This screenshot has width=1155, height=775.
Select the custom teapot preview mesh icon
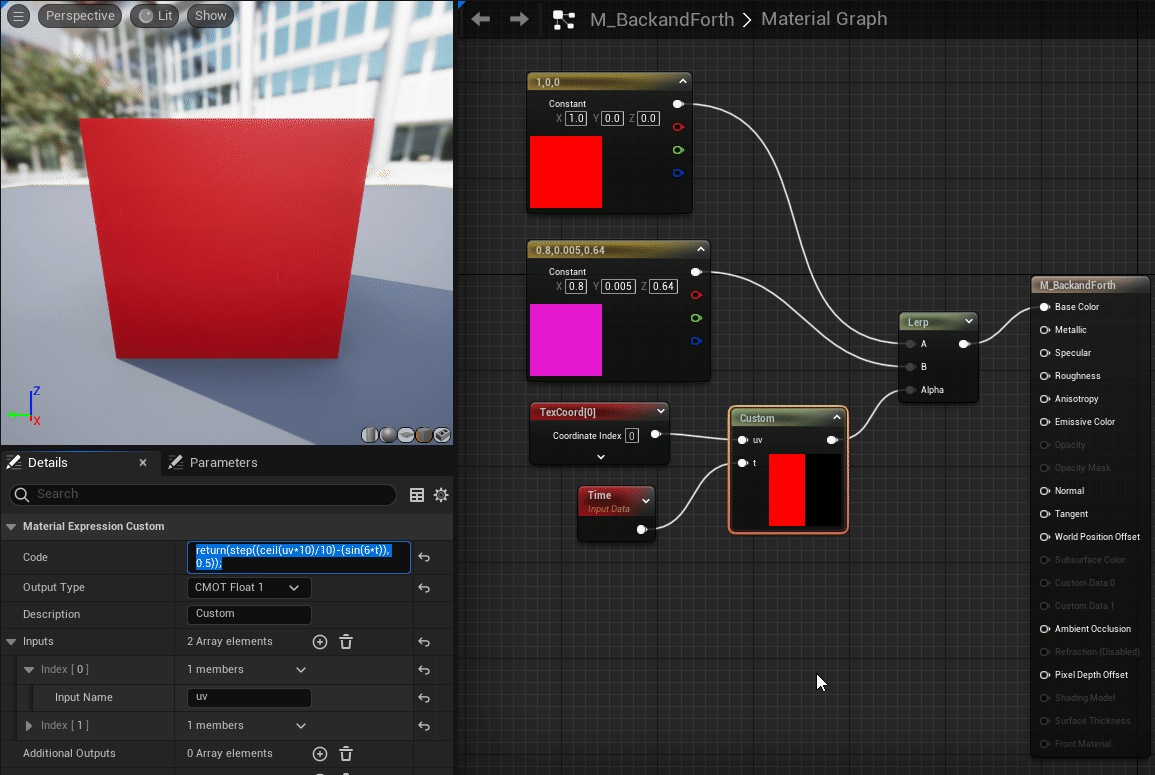[x=443, y=435]
